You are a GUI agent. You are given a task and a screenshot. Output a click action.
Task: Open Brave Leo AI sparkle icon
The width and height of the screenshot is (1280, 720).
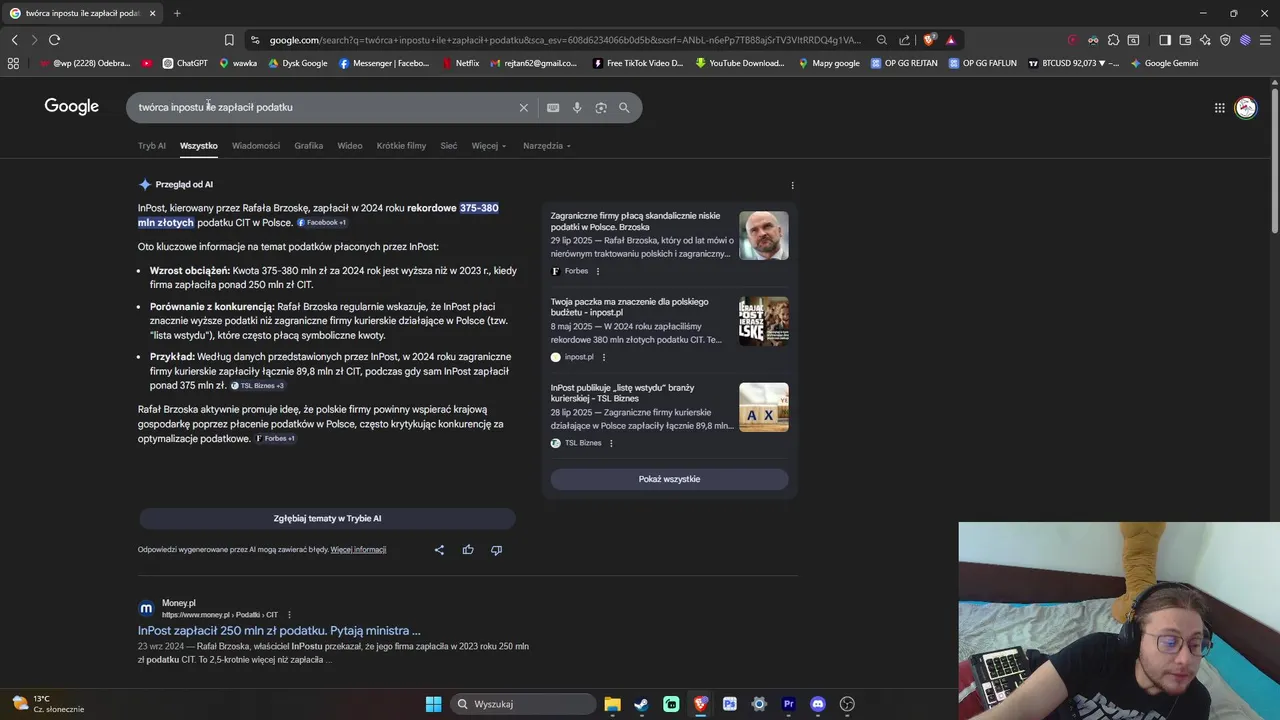pyautogui.click(x=1205, y=40)
